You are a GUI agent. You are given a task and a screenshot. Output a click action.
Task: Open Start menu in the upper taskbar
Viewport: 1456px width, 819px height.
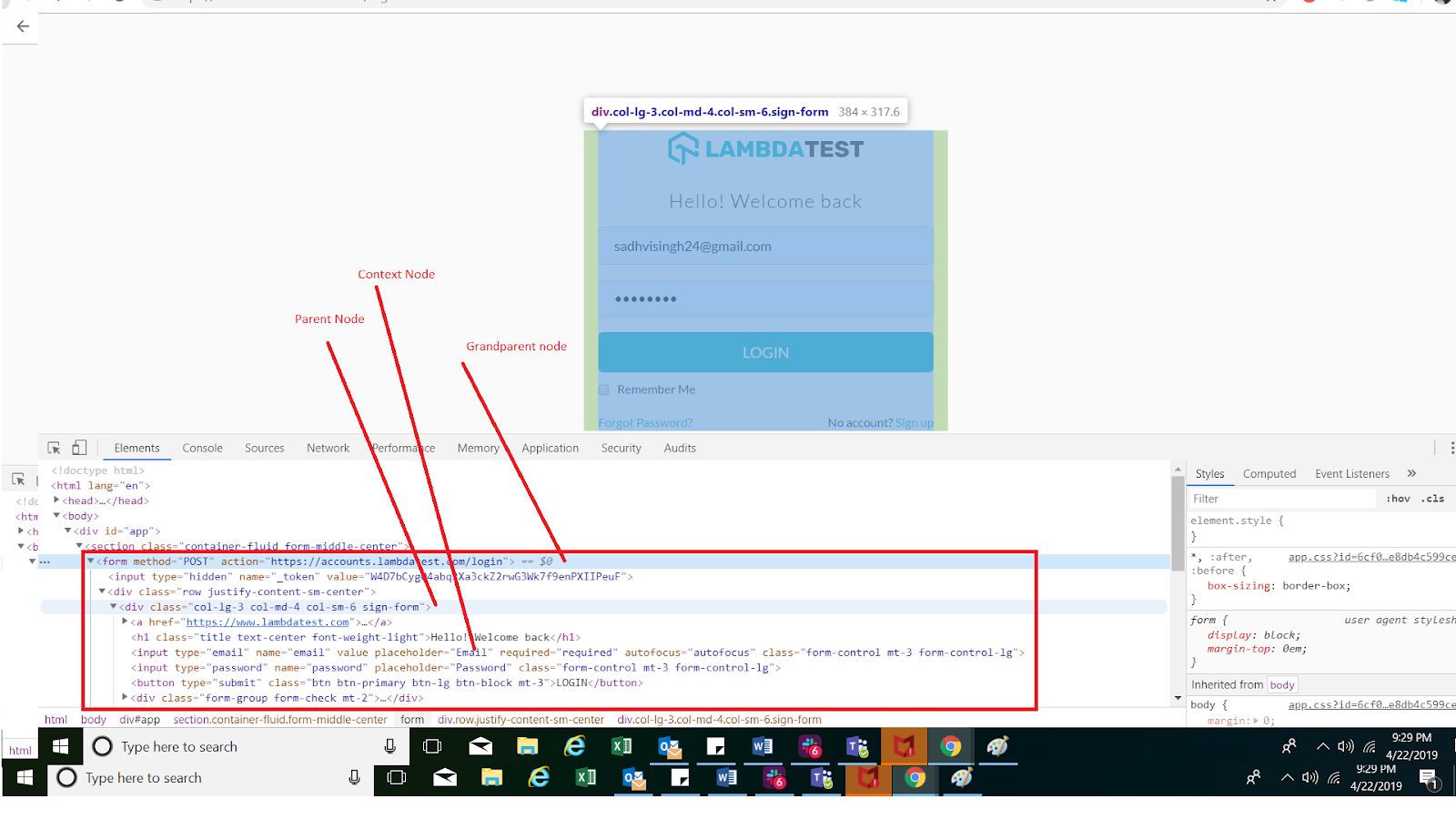click(x=61, y=746)
